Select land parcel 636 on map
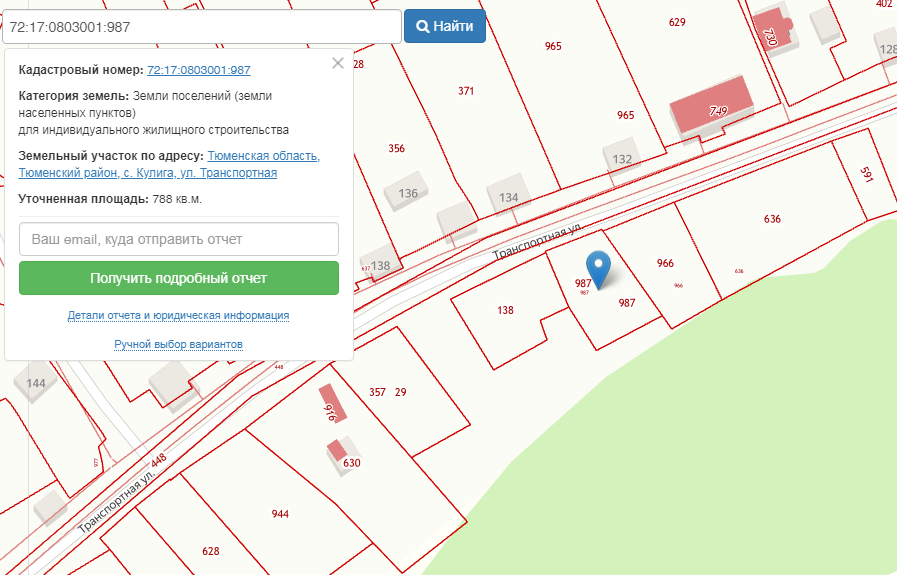Screen dimensions: 897x575 pos(771,219)
